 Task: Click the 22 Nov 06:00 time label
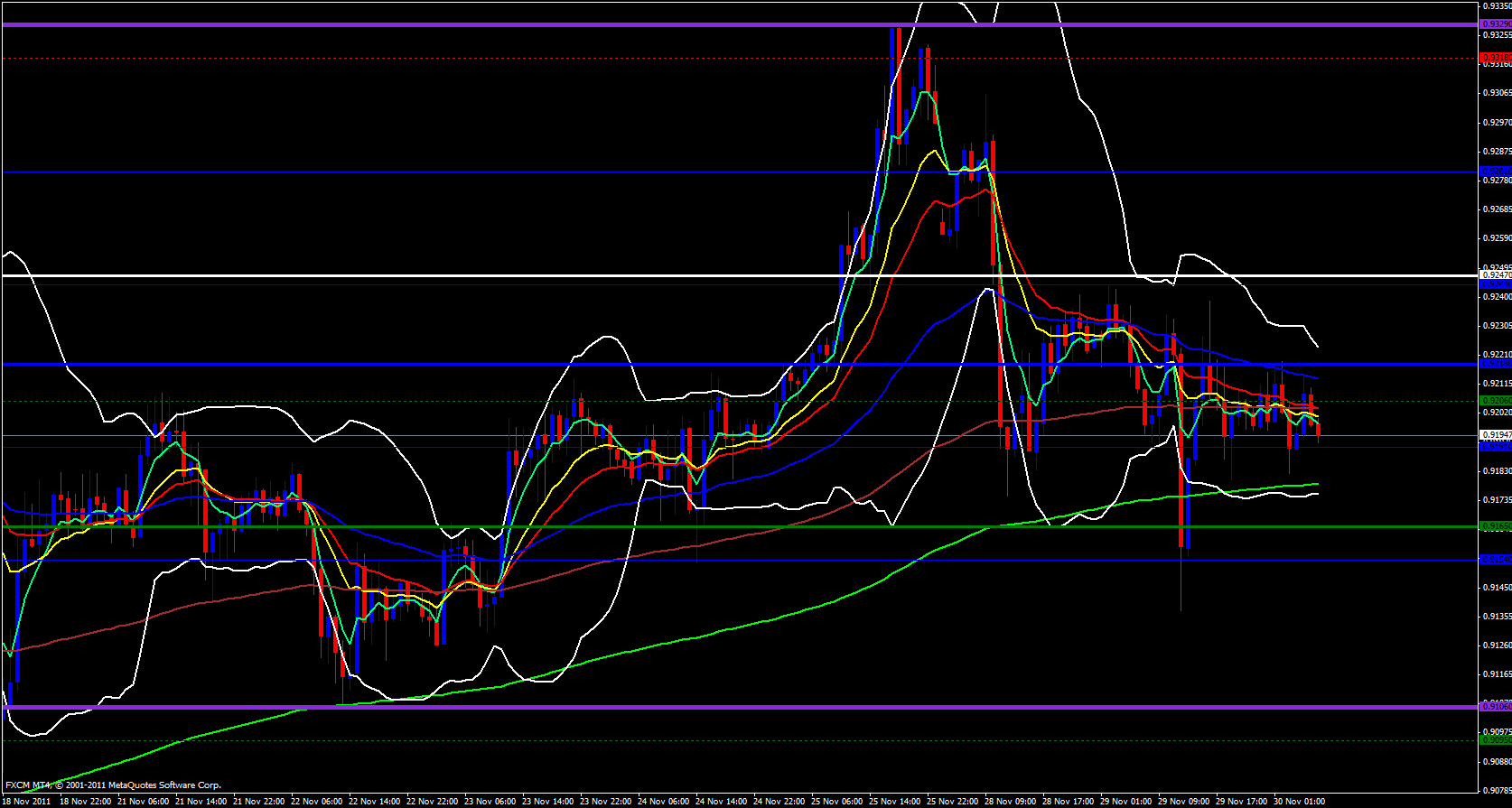coord(317,801)
